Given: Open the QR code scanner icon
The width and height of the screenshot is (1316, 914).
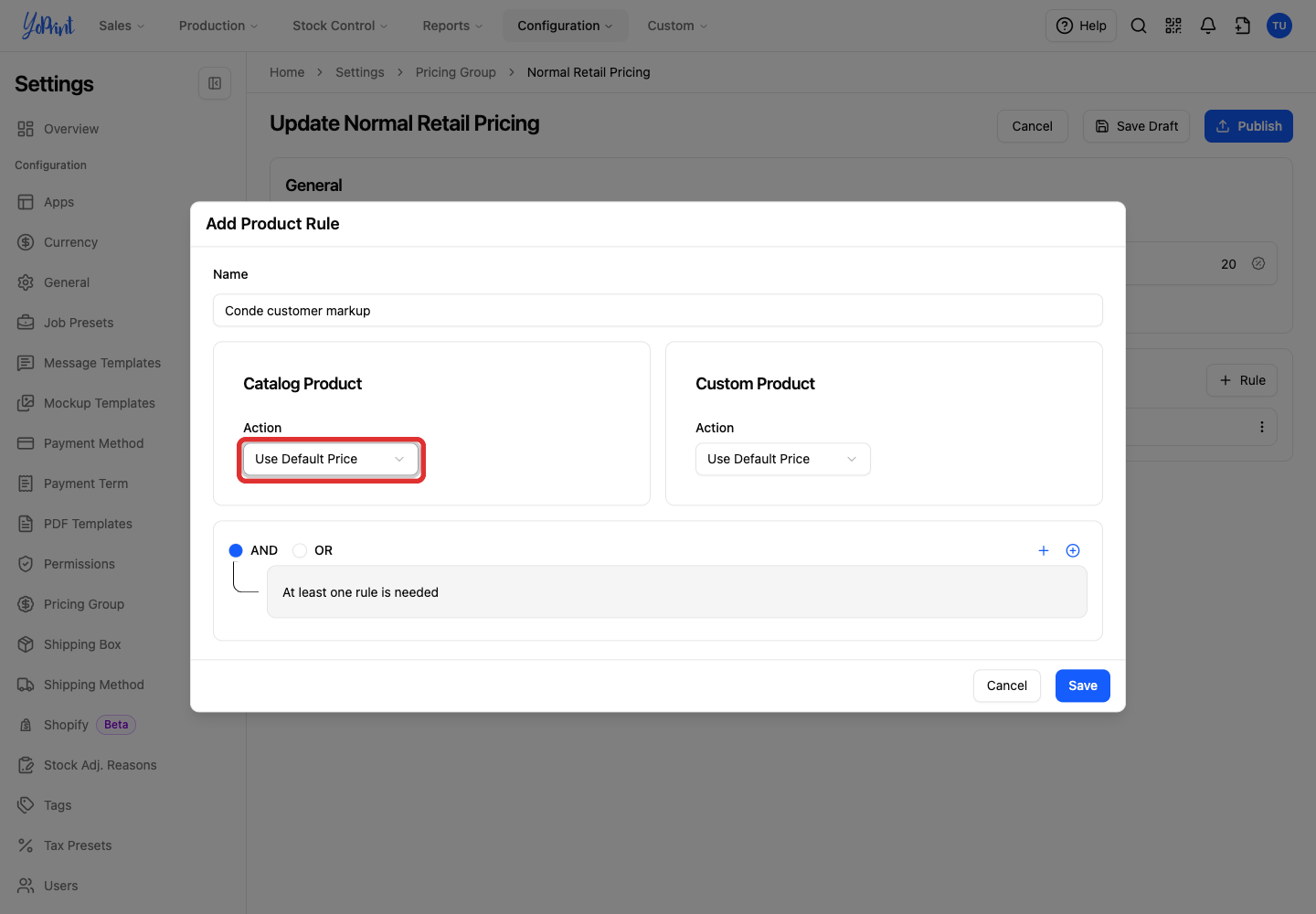Looking at the screenshot, I should (1173, 26).
